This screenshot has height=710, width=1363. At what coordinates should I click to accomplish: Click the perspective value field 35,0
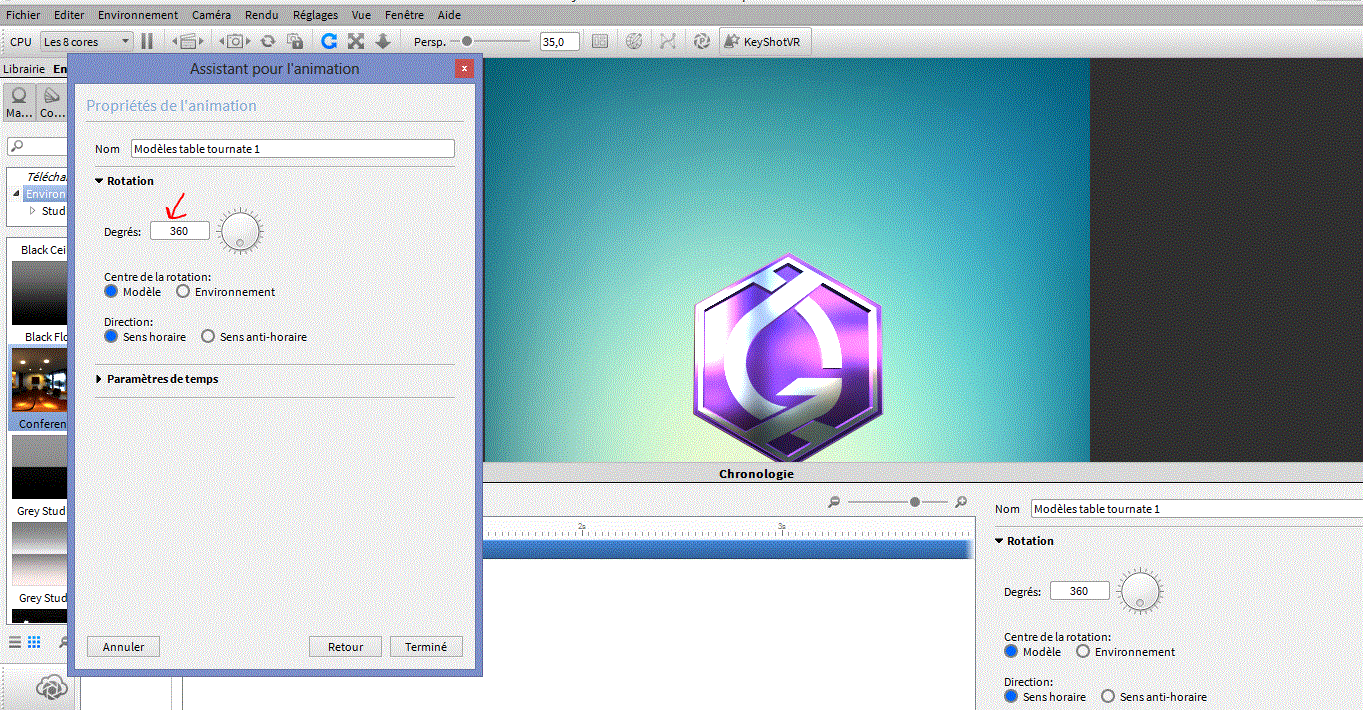[560, 41]
